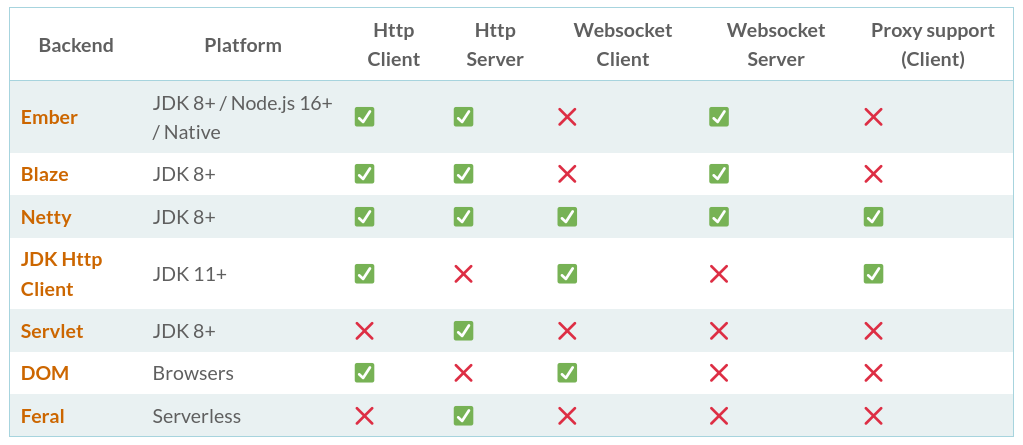Click JDK Http Client's Http Server cross
This screenshot has width=1023, height=445.
point(463,273)
